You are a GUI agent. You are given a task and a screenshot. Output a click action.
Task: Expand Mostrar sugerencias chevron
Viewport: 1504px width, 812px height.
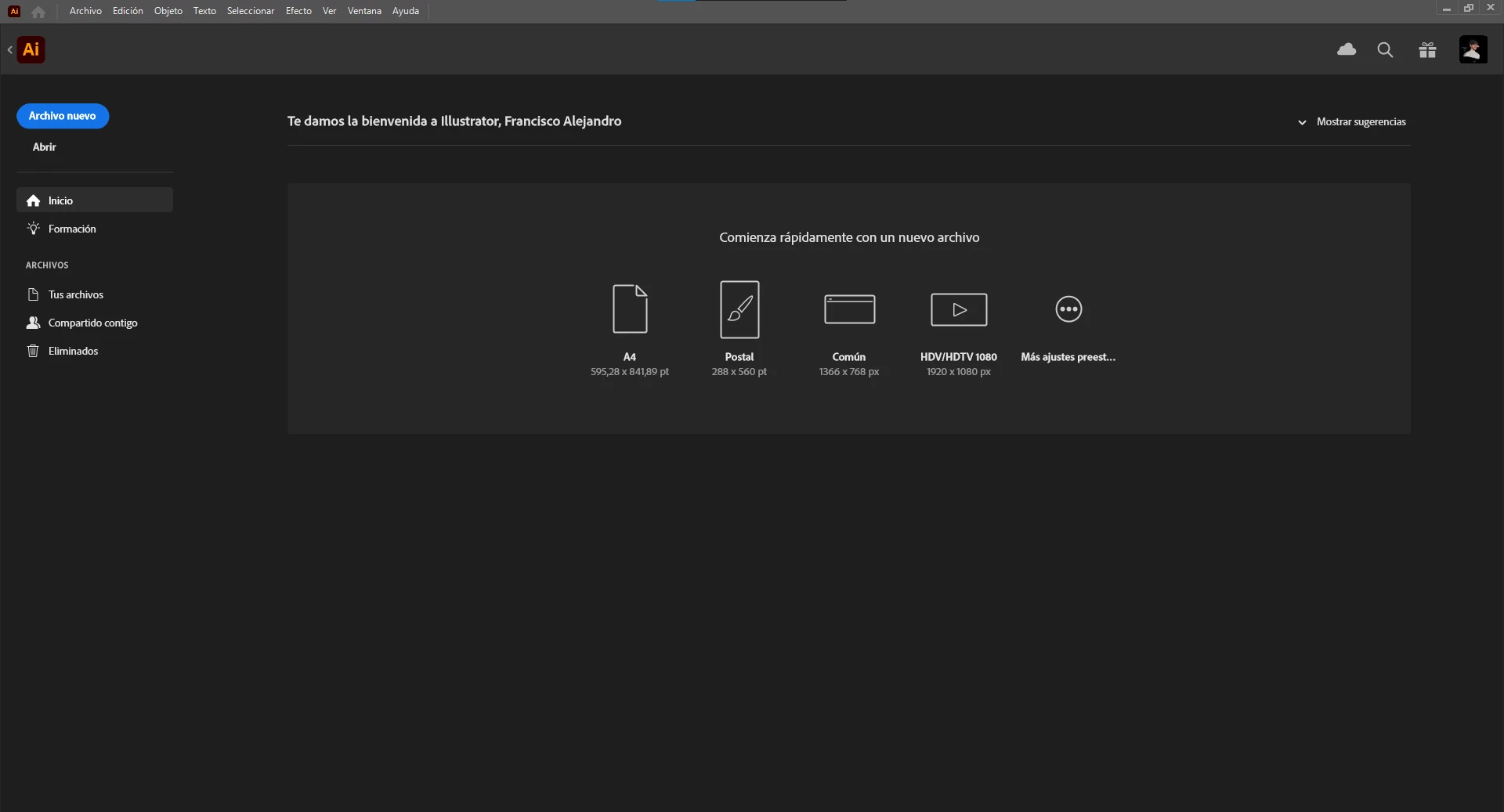tap(1302, 122)
